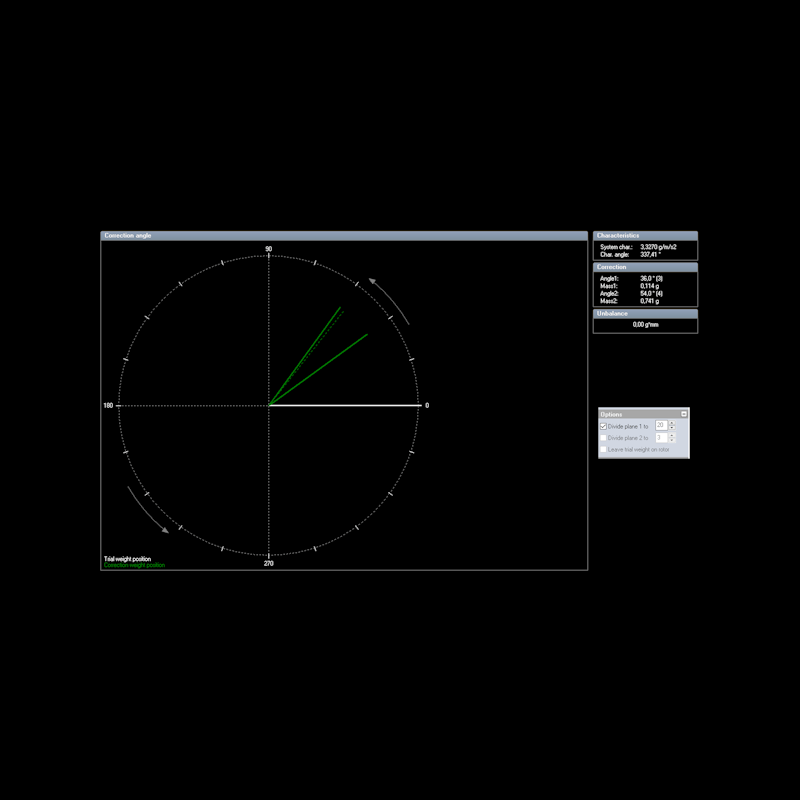Click the Divide plane 1 value field
The image size is (800, 800).
661,426
